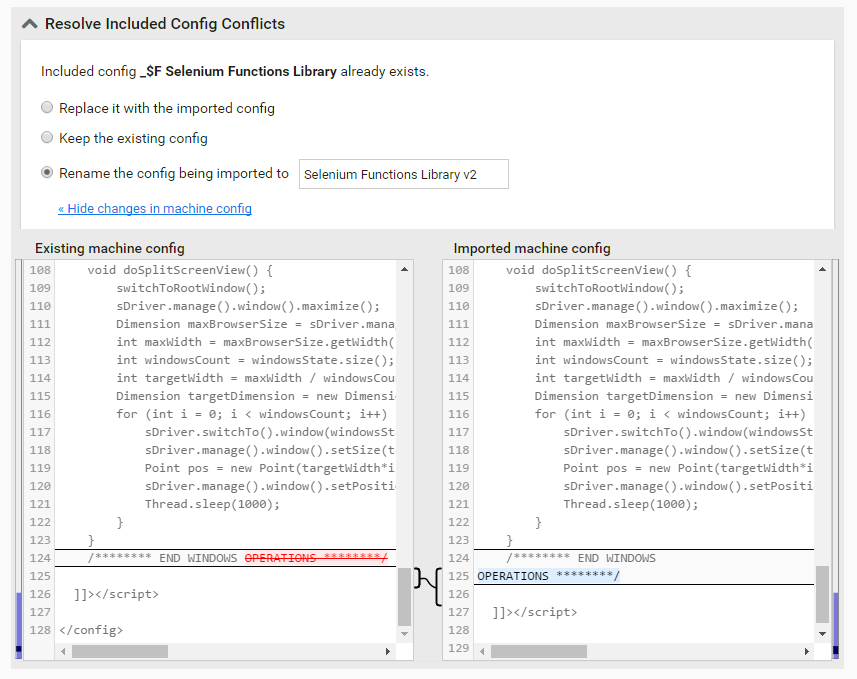Screen dimensions: 857x679
Task: Click the renamed config name input field
Action: [x=403, y=174]
